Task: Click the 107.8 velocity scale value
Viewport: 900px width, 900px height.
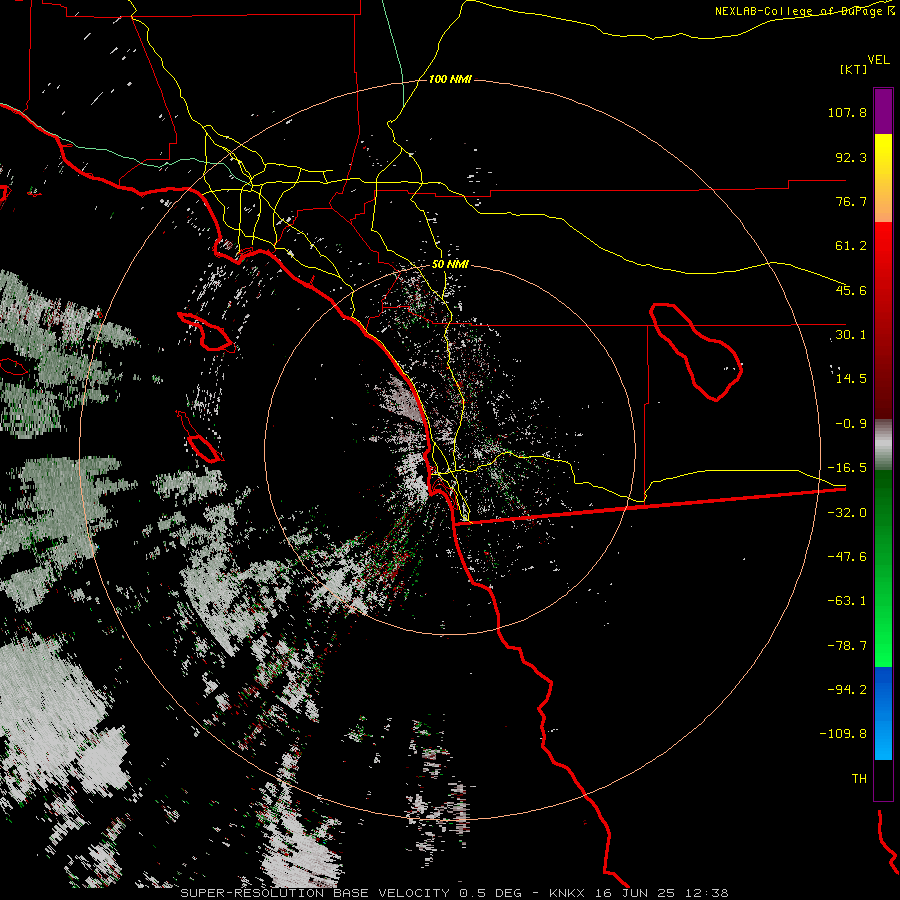Action: [x=847, y=112]
